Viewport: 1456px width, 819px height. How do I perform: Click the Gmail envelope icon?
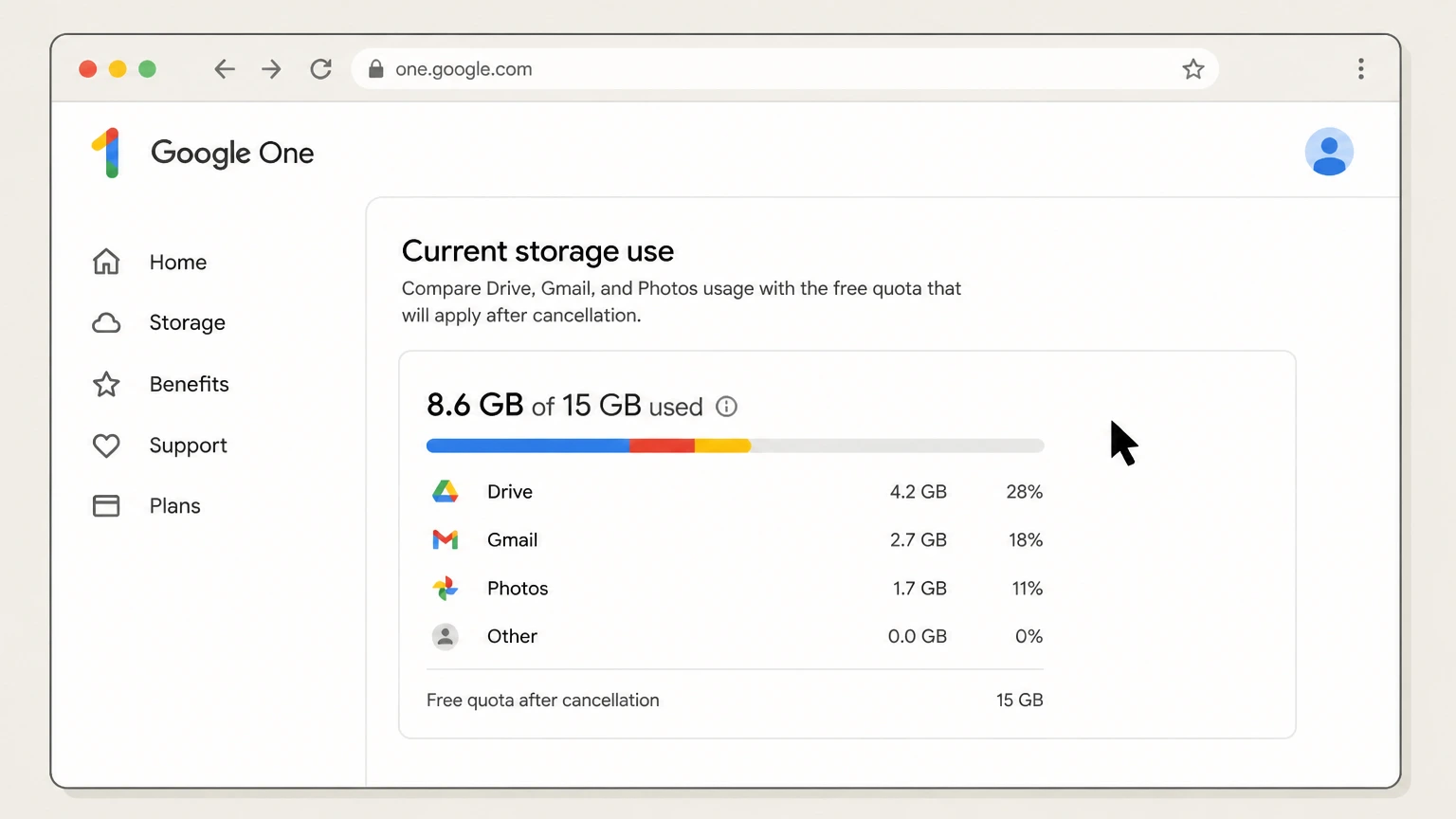(446, 540)
